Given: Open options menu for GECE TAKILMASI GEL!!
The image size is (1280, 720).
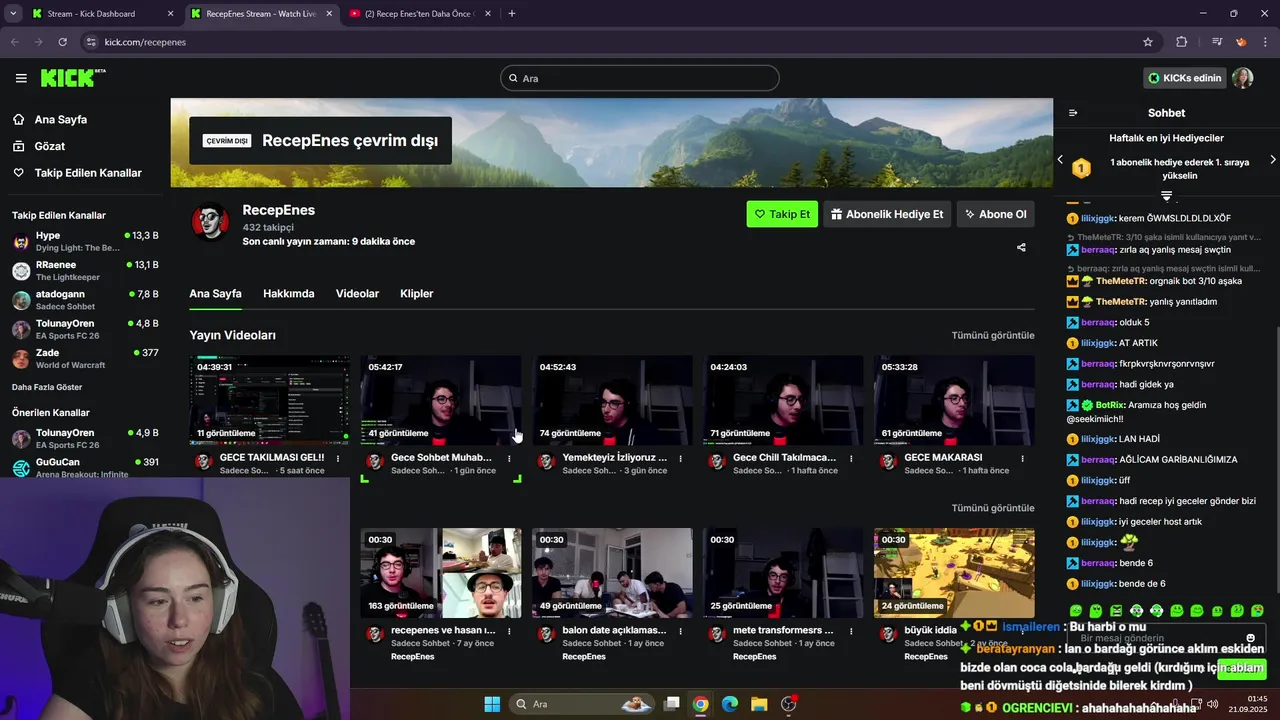Looking at the screenshot, I should pos(338,459).
